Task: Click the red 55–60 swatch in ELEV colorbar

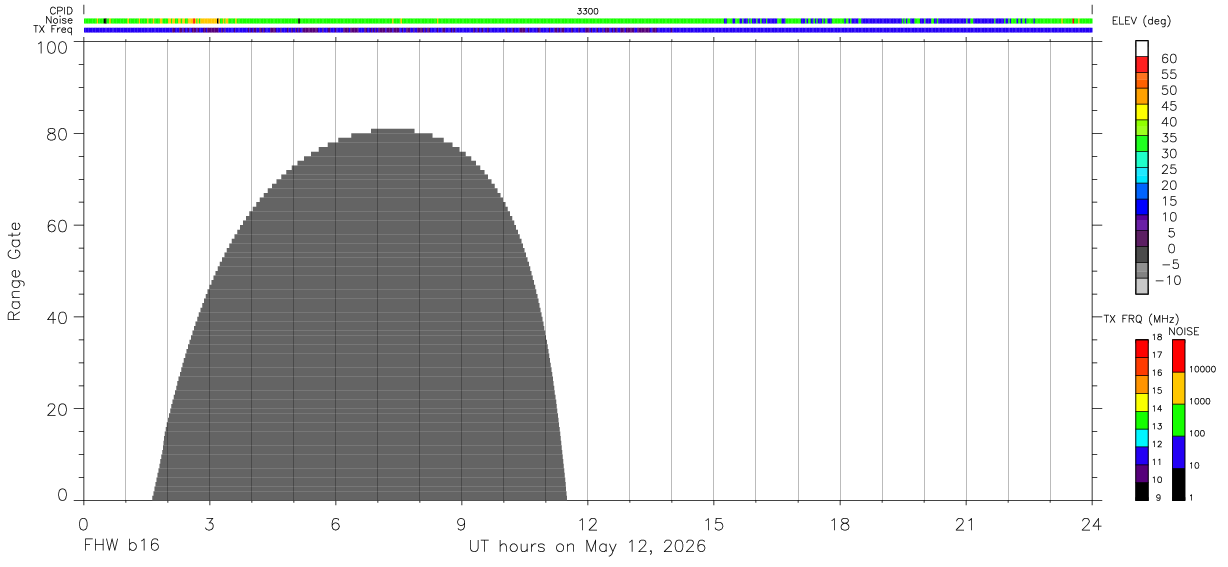Action: click(x=1142, y=64)
